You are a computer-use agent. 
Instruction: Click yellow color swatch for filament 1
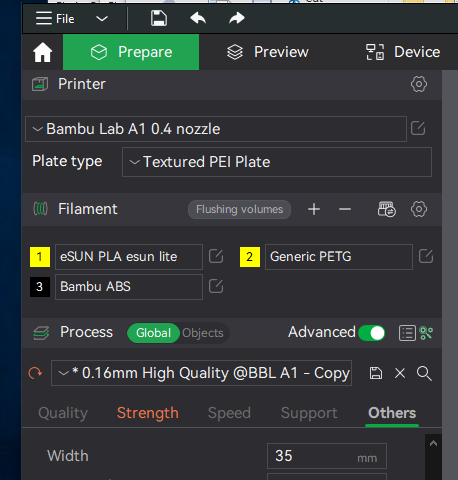(x=40, y=257)
